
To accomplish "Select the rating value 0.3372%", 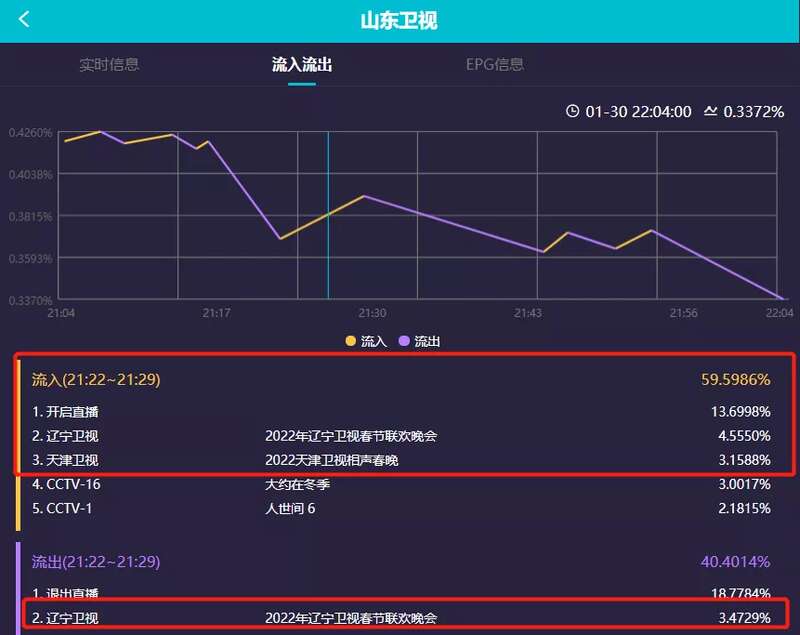I will coord(754,112).
